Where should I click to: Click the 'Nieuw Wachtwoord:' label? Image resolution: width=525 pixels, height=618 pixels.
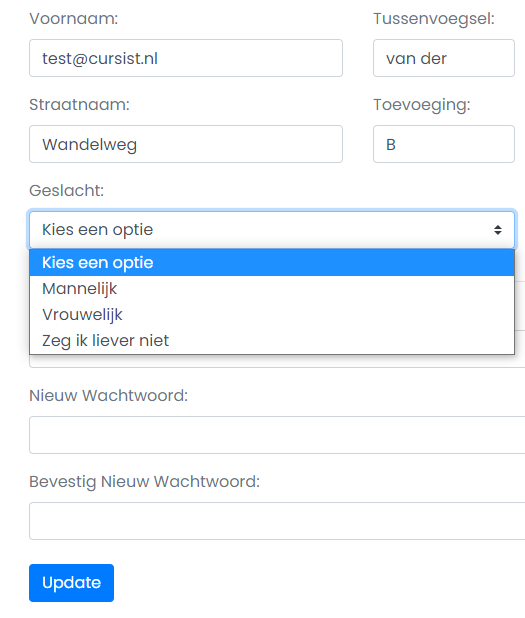point(109,395)
